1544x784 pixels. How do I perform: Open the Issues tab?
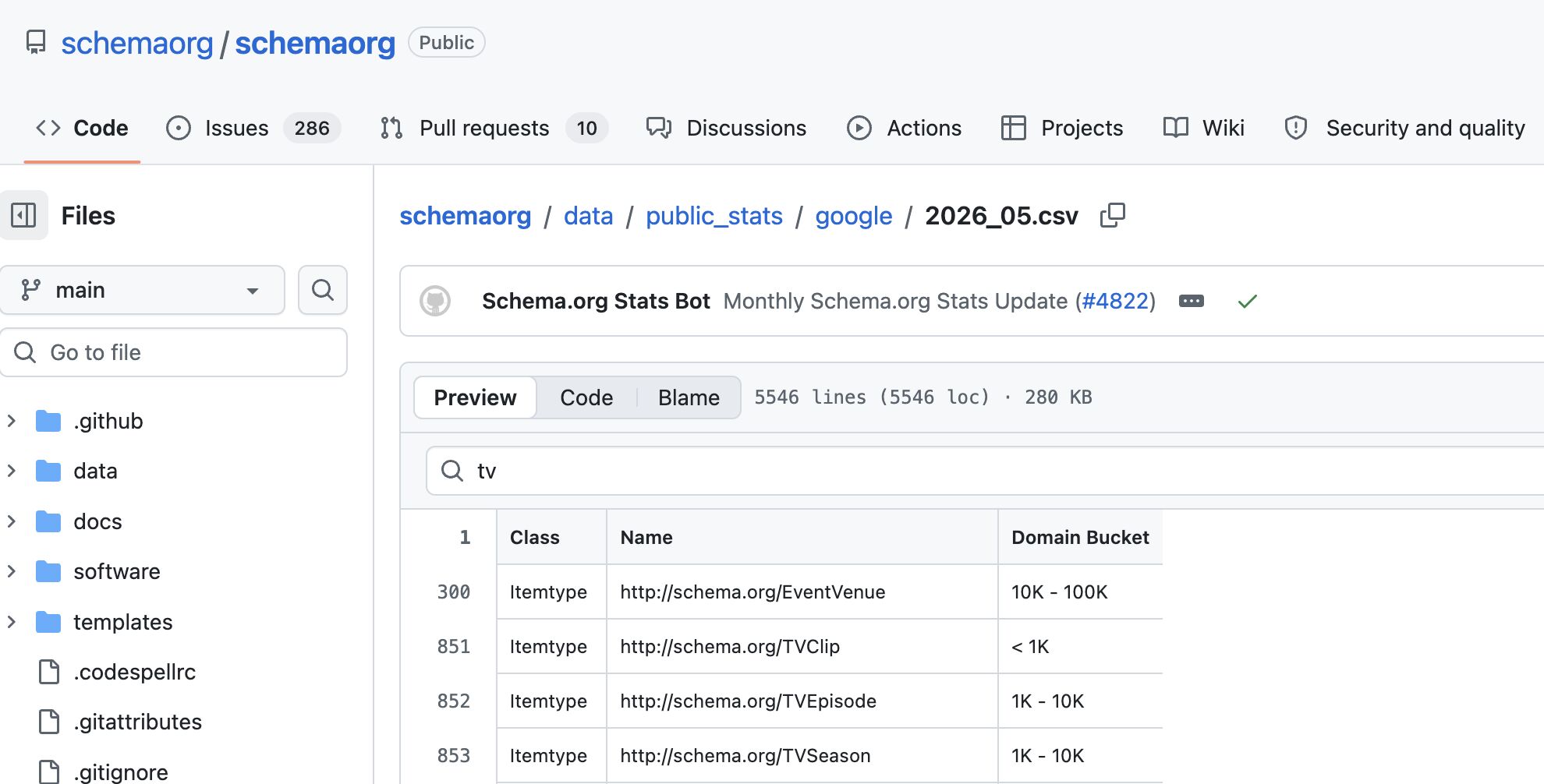pyautogui.click(x=253, y=128)
